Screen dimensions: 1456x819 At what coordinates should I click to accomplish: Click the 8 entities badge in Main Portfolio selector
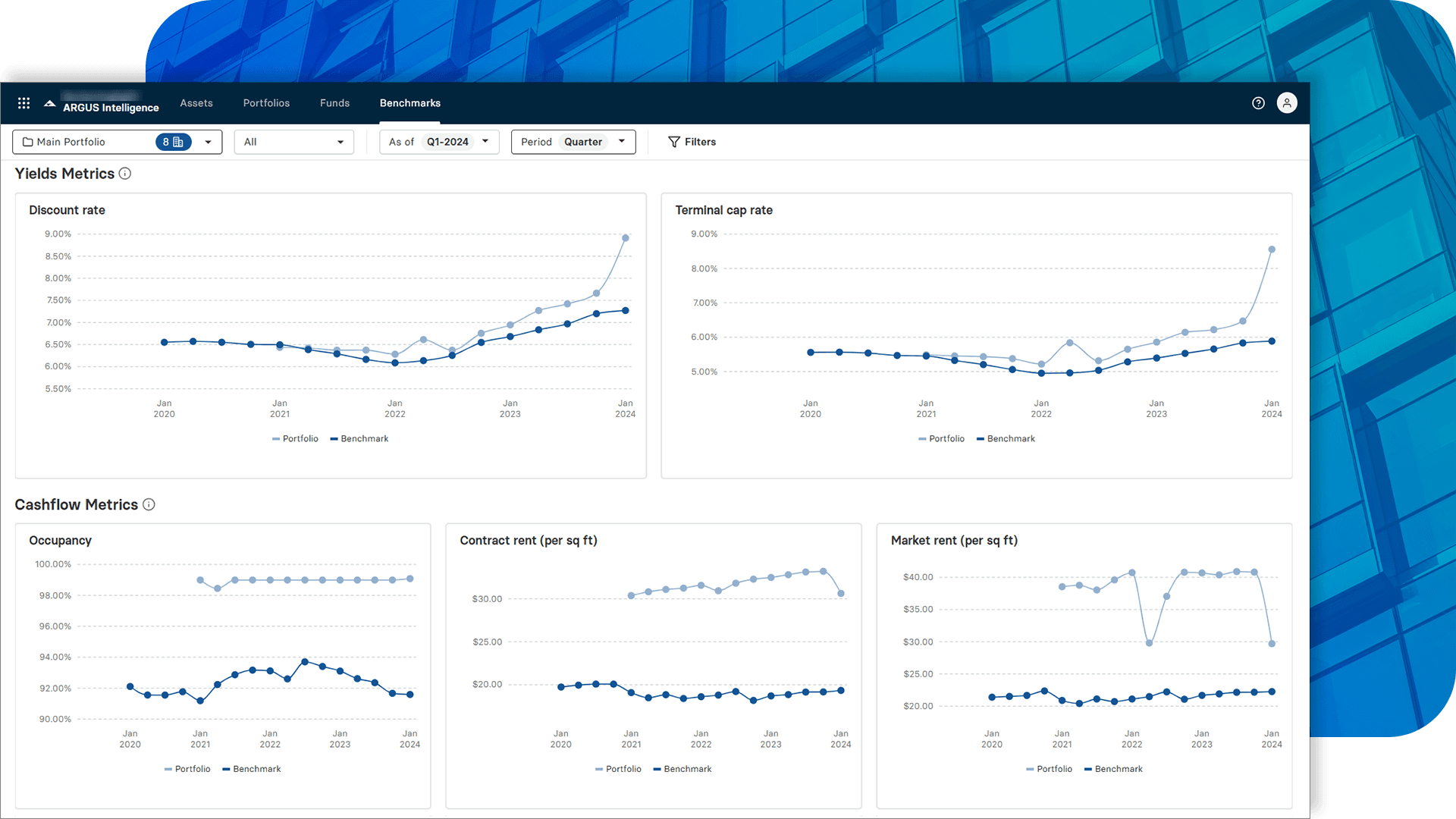click(x=172, y=142)
